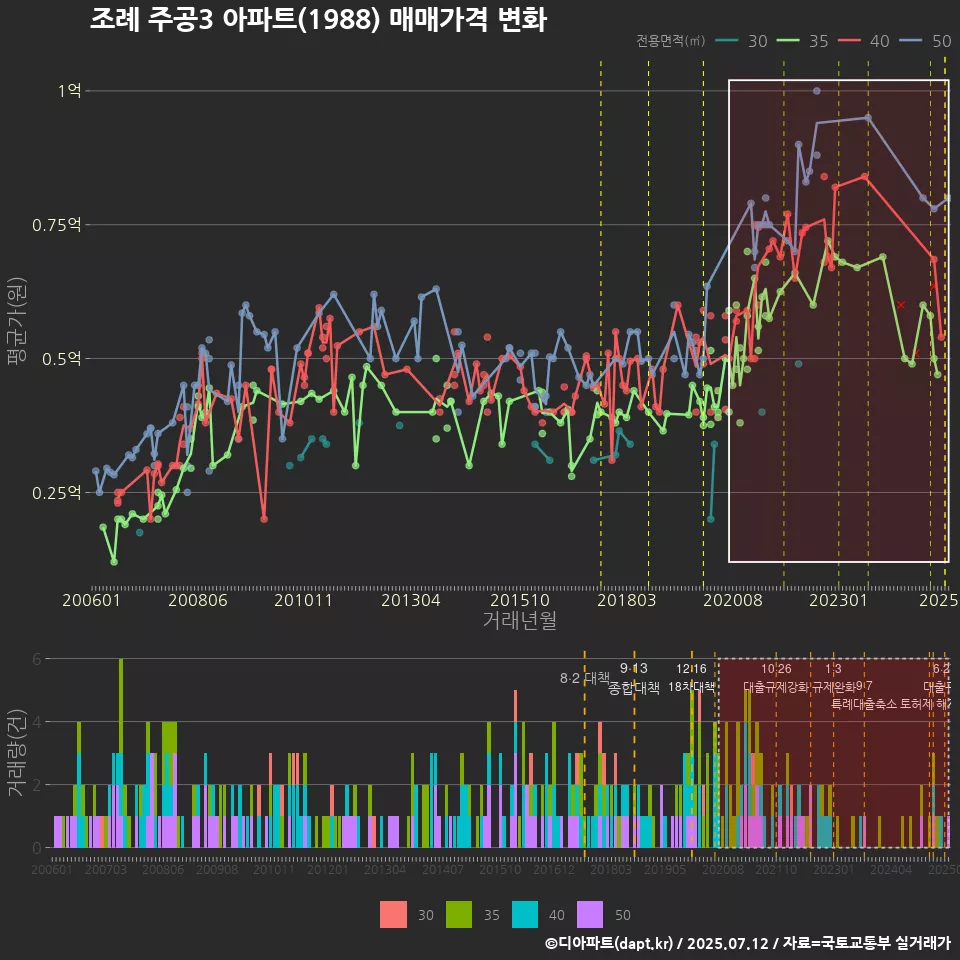Click the 12·16 18차대책 annotation label
The height and width of the screenshot is (960, 960).
[691, 678]
